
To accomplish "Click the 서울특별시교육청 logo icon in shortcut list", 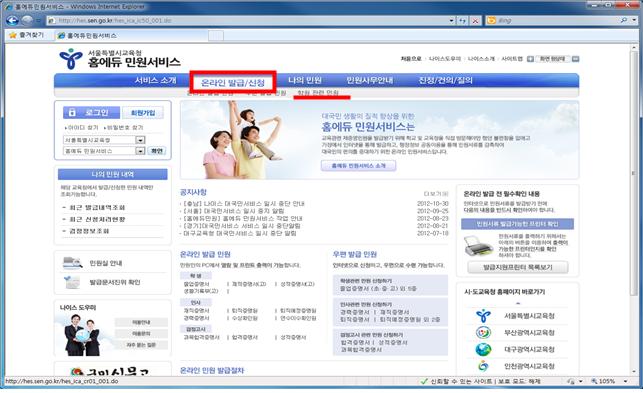I will [x=483, y=316].
